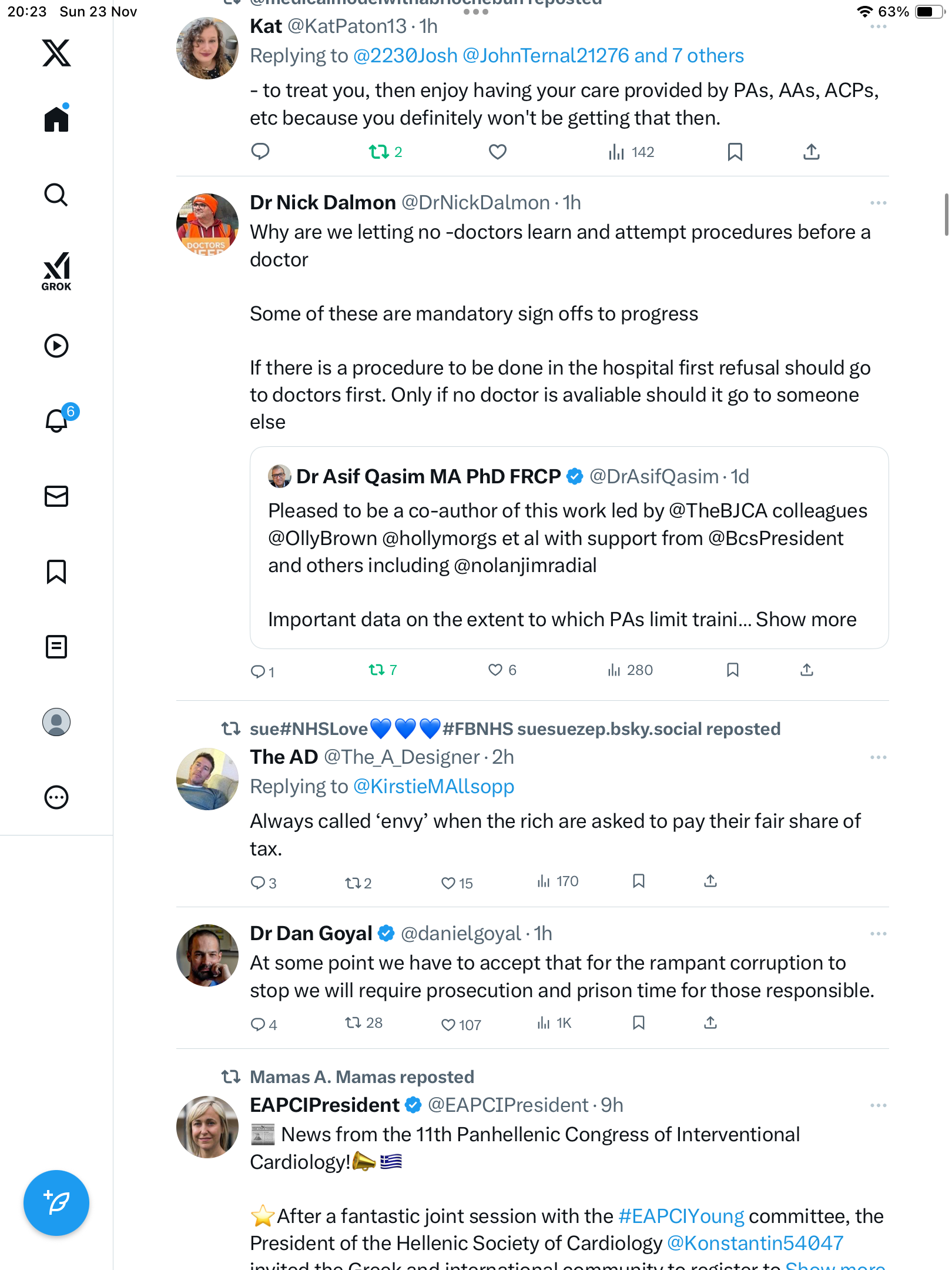Bookmark The AD's post about envy

pos(639,881)
